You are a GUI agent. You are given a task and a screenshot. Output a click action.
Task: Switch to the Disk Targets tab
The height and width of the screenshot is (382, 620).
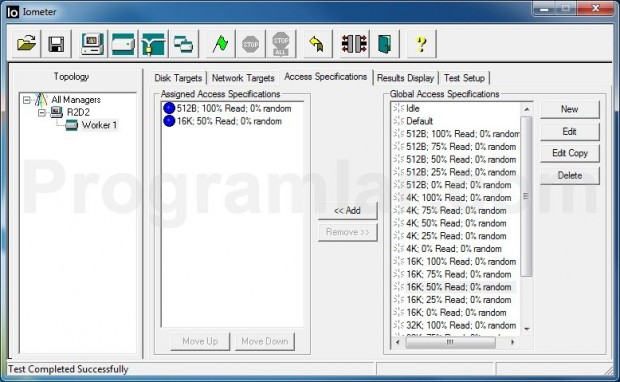(x=178, y=78)
